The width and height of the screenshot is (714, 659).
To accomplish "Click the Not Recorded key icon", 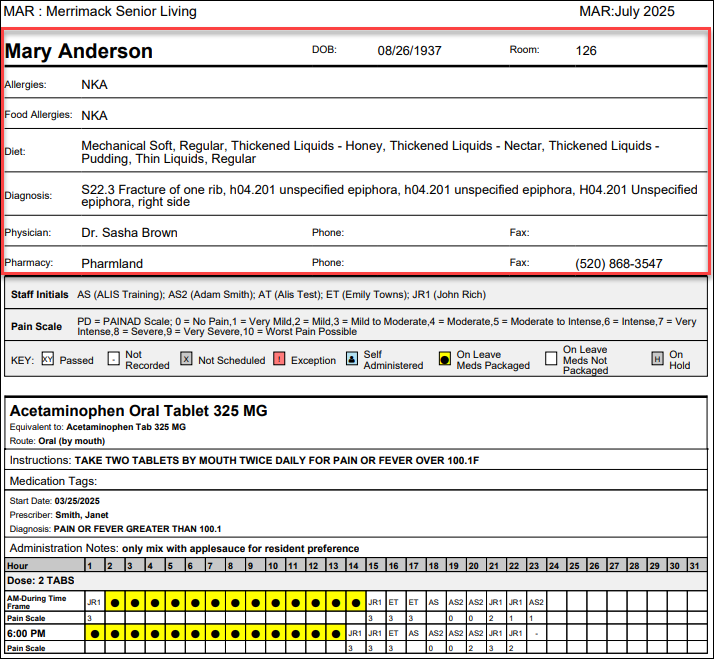I will click(x=113, y=359).
